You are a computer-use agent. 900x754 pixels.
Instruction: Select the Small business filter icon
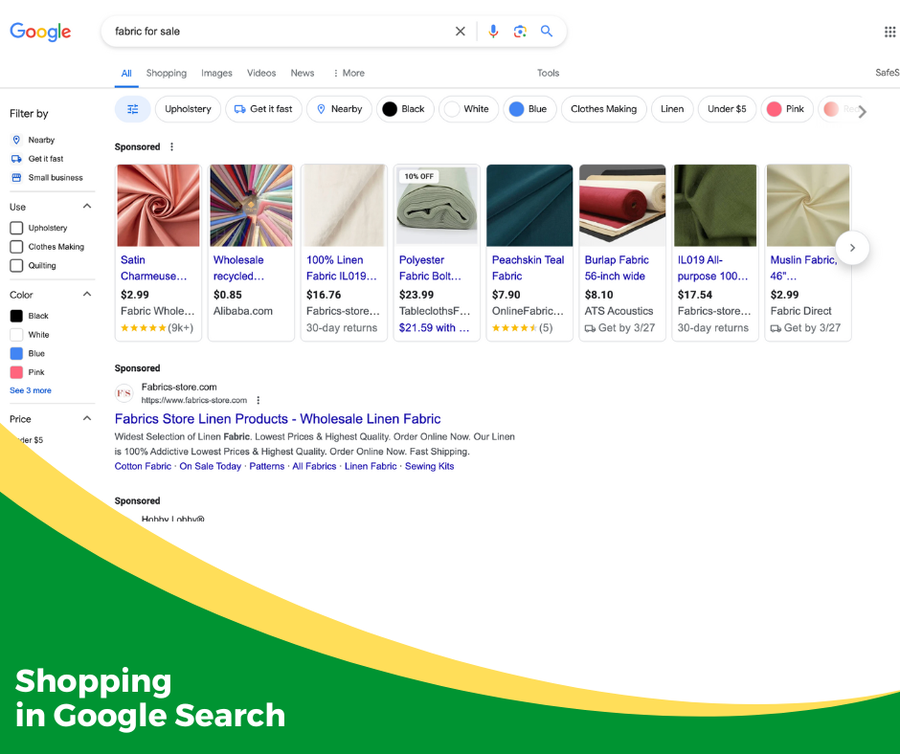pyautogui.click(x=14, y=177)
